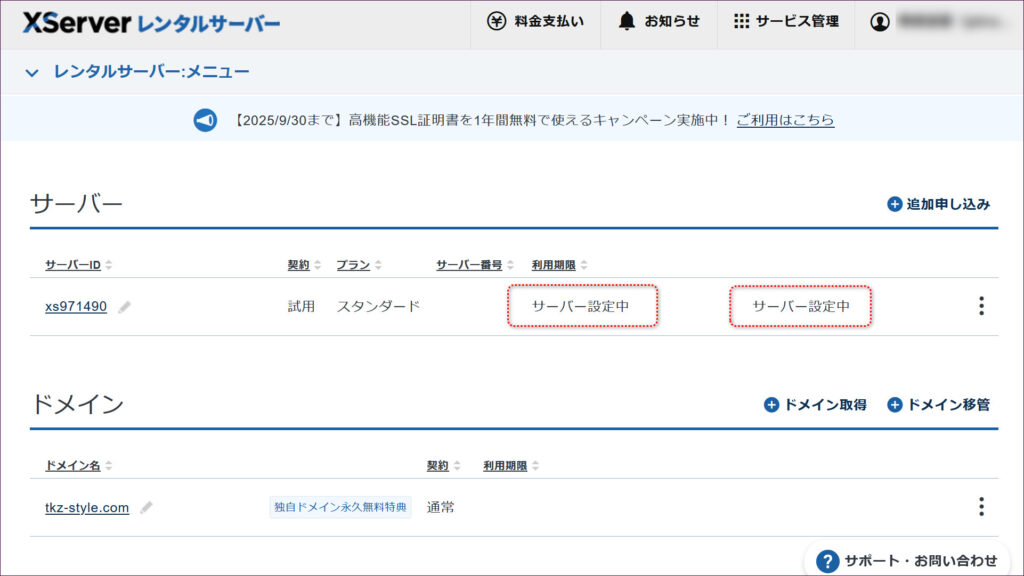The height and width of the screenshot is (576, 1024).
Task: Open the xs971490 server link
Action: tap(76, 307)
